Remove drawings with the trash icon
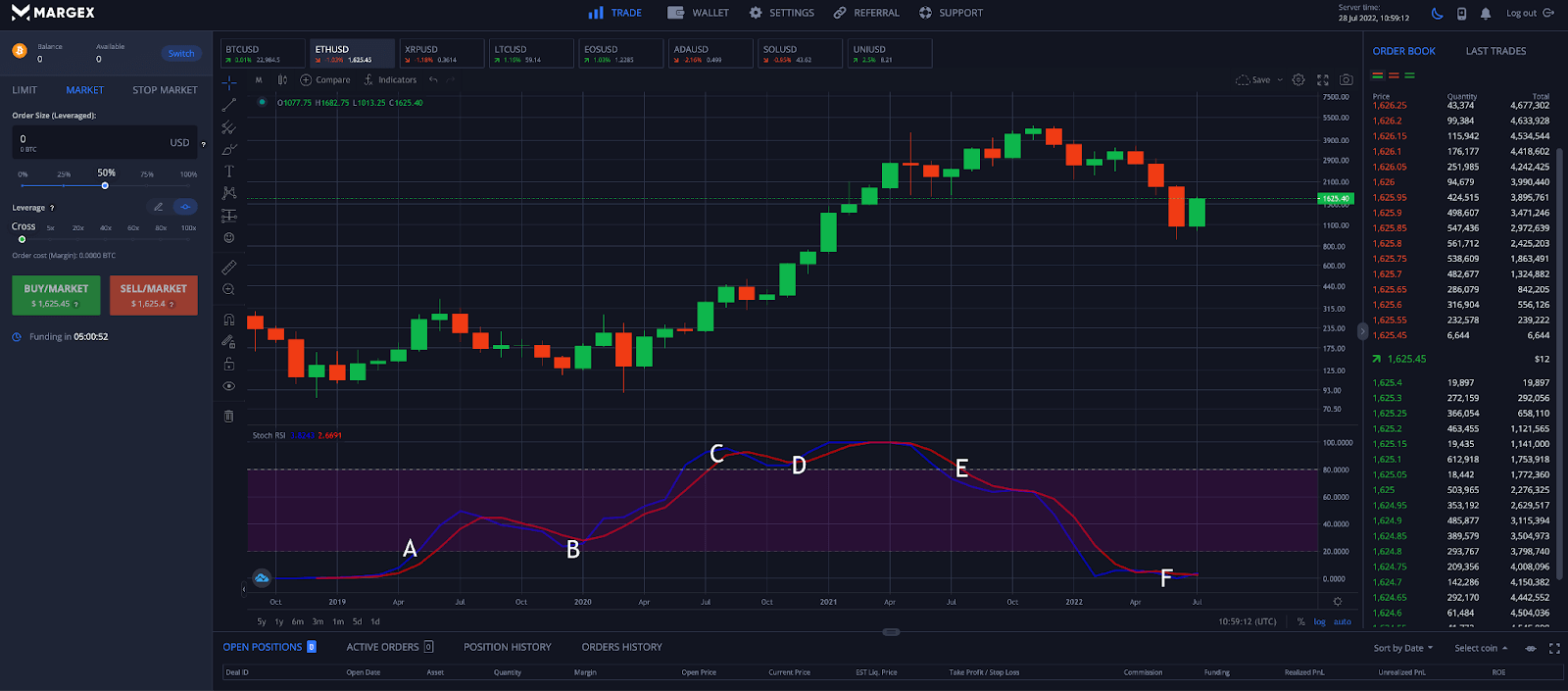The width and height of the screenshot is (1568, 691). (x=229, y=417)
